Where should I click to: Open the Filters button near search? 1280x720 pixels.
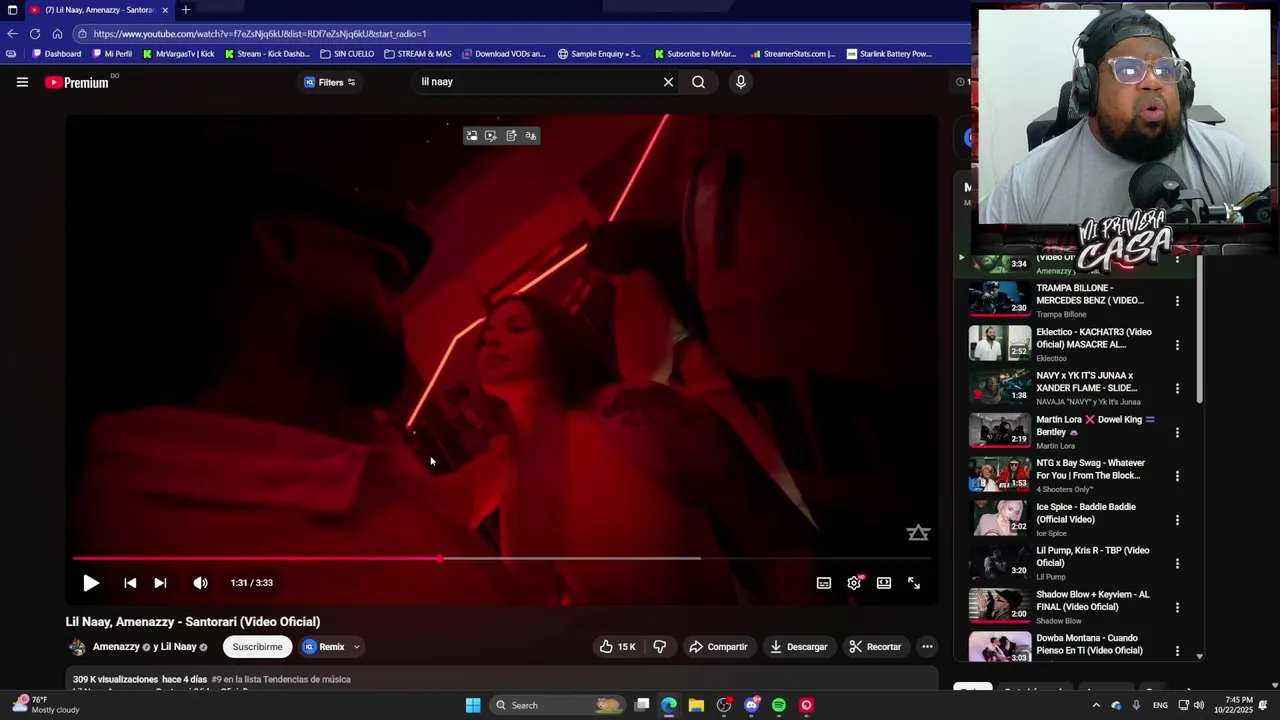pos(330,82)
